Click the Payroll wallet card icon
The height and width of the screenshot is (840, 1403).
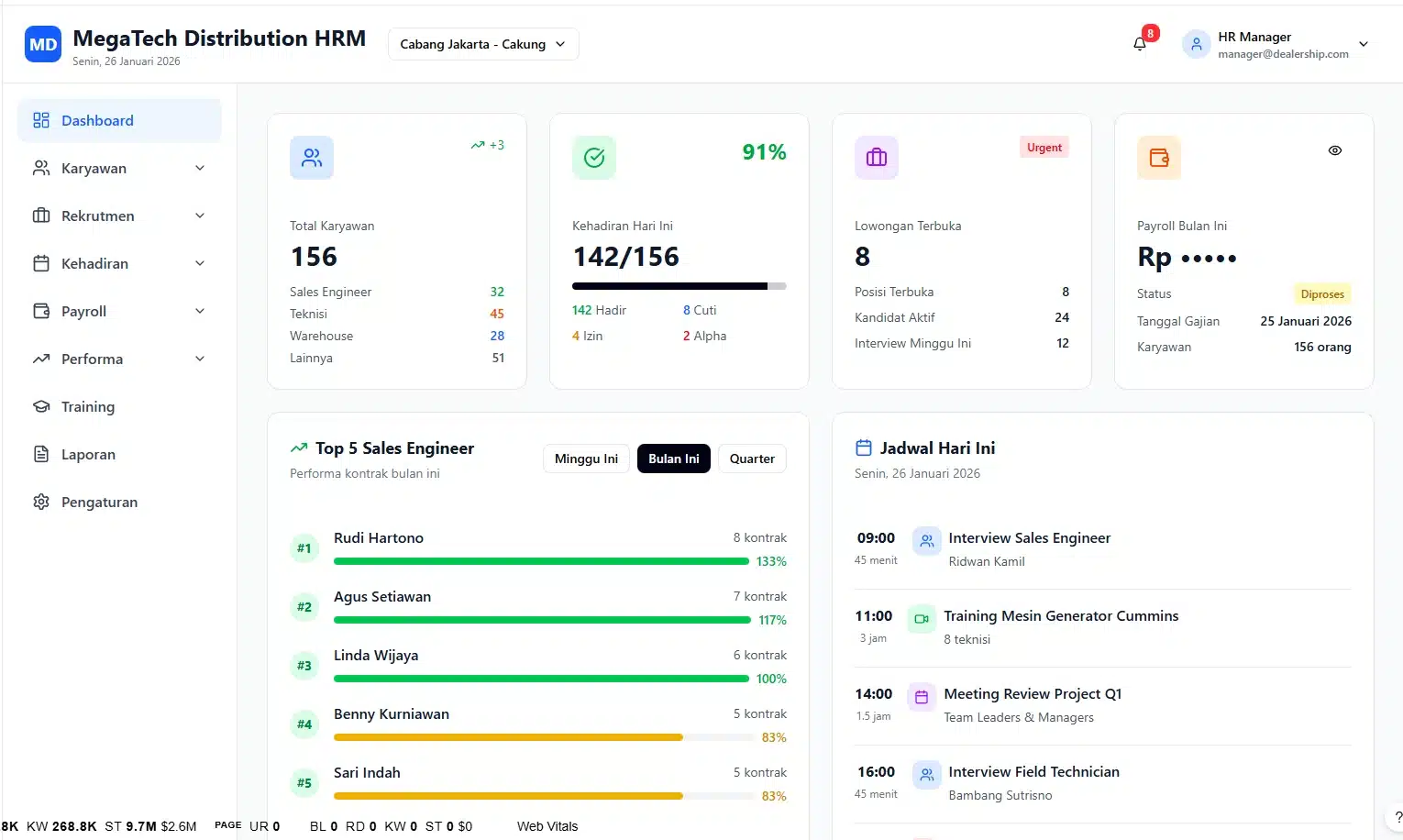pos(1159,158)
